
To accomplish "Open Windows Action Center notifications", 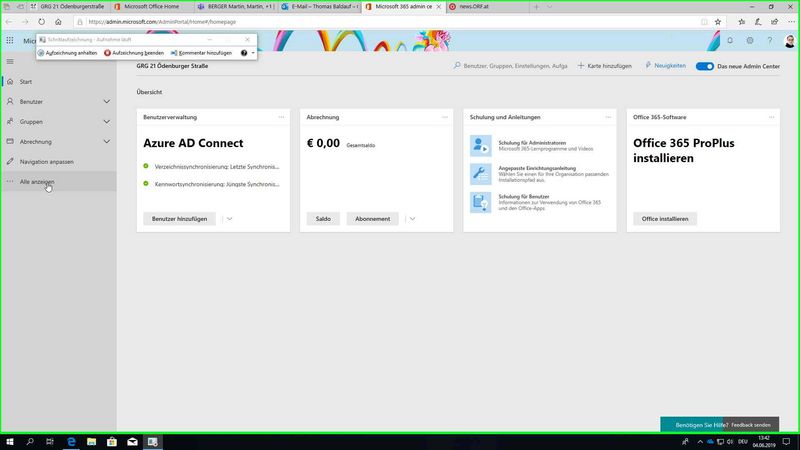I will [786, 442].
